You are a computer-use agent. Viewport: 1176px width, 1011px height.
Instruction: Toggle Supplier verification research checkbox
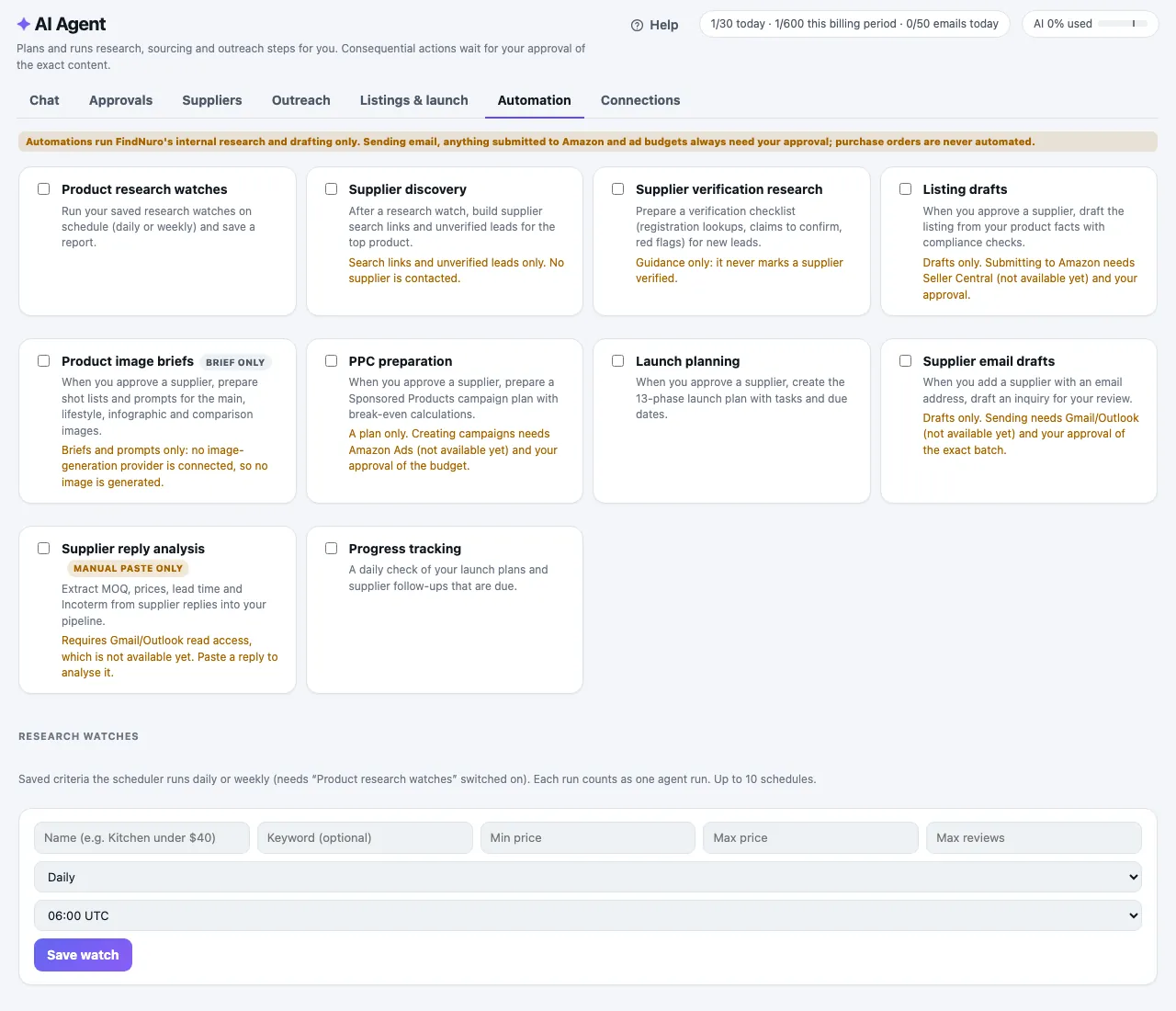tap(617, 189)
